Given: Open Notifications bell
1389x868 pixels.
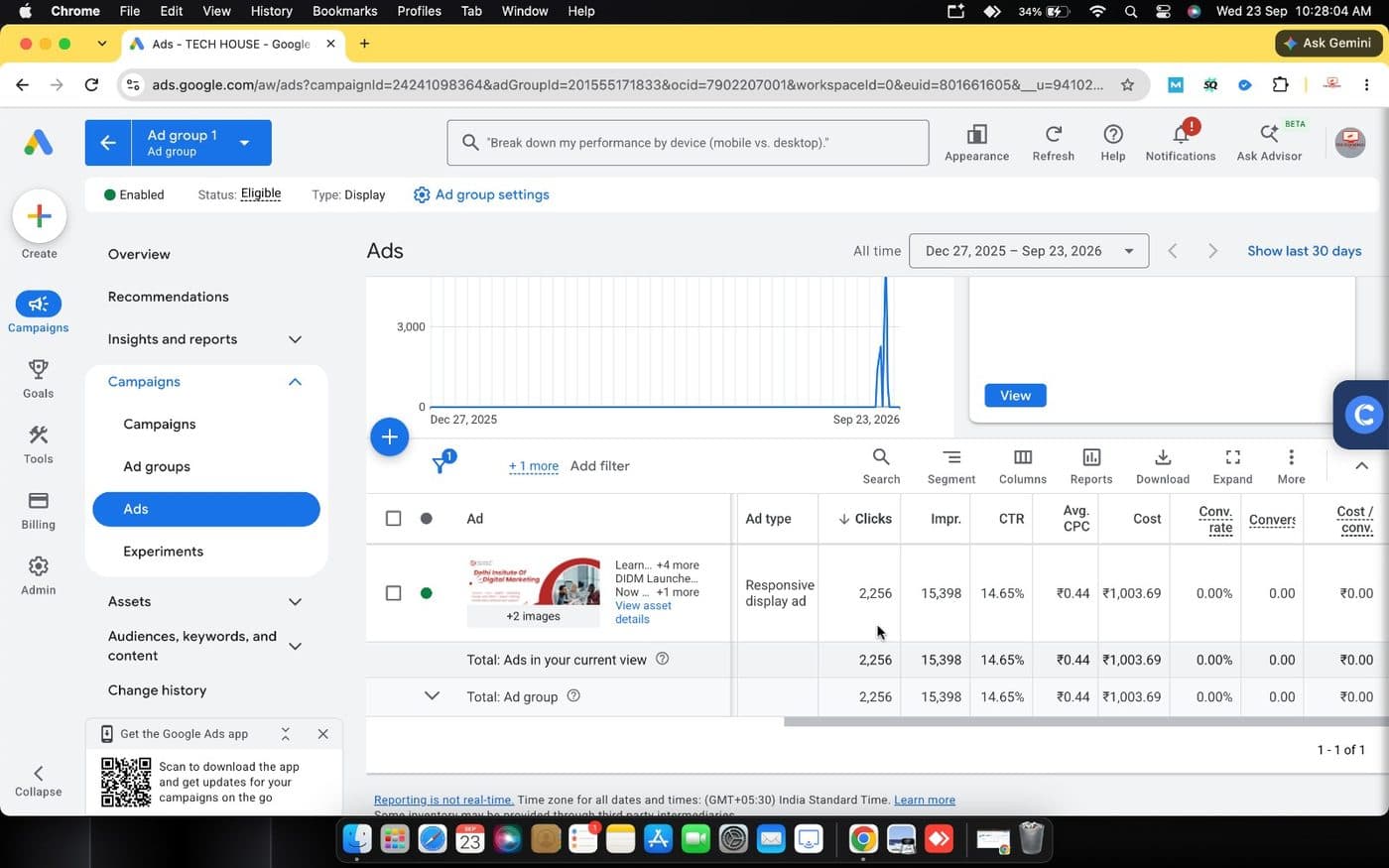Looking at the screenshot, I should point(1180,143).
